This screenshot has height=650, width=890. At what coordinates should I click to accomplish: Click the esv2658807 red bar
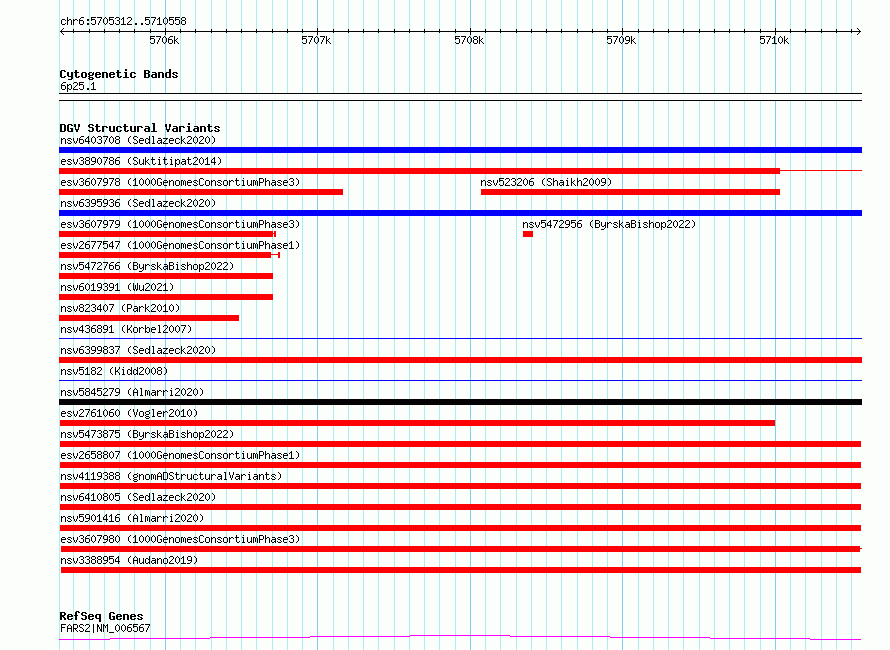(460, 465)
